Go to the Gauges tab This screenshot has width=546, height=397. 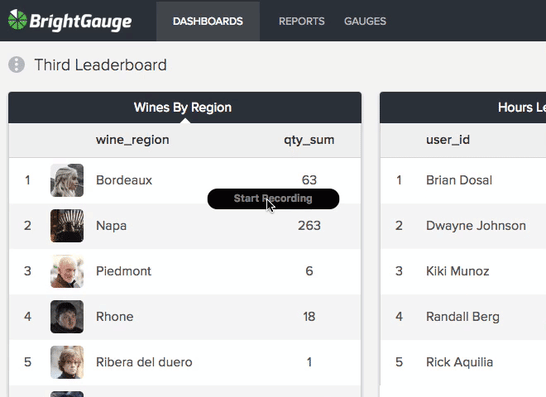[x=365, y=21]
